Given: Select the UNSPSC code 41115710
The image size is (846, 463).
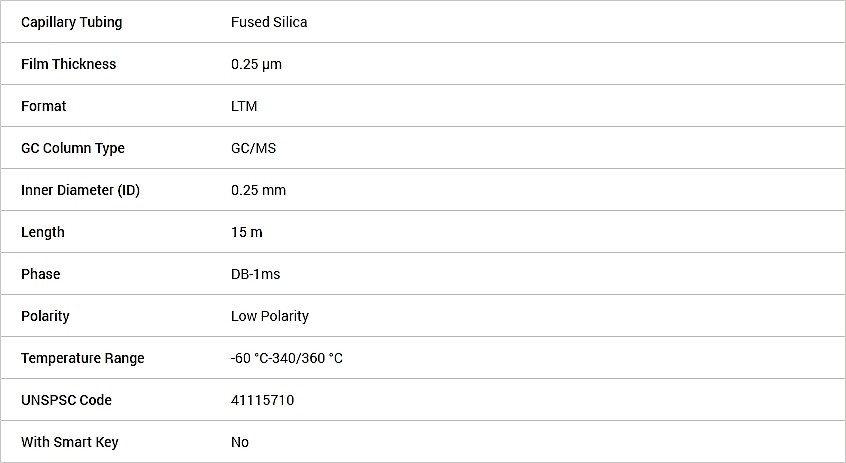Looking at the screenshot, I should pyautogui.click(x=263, y=400).
